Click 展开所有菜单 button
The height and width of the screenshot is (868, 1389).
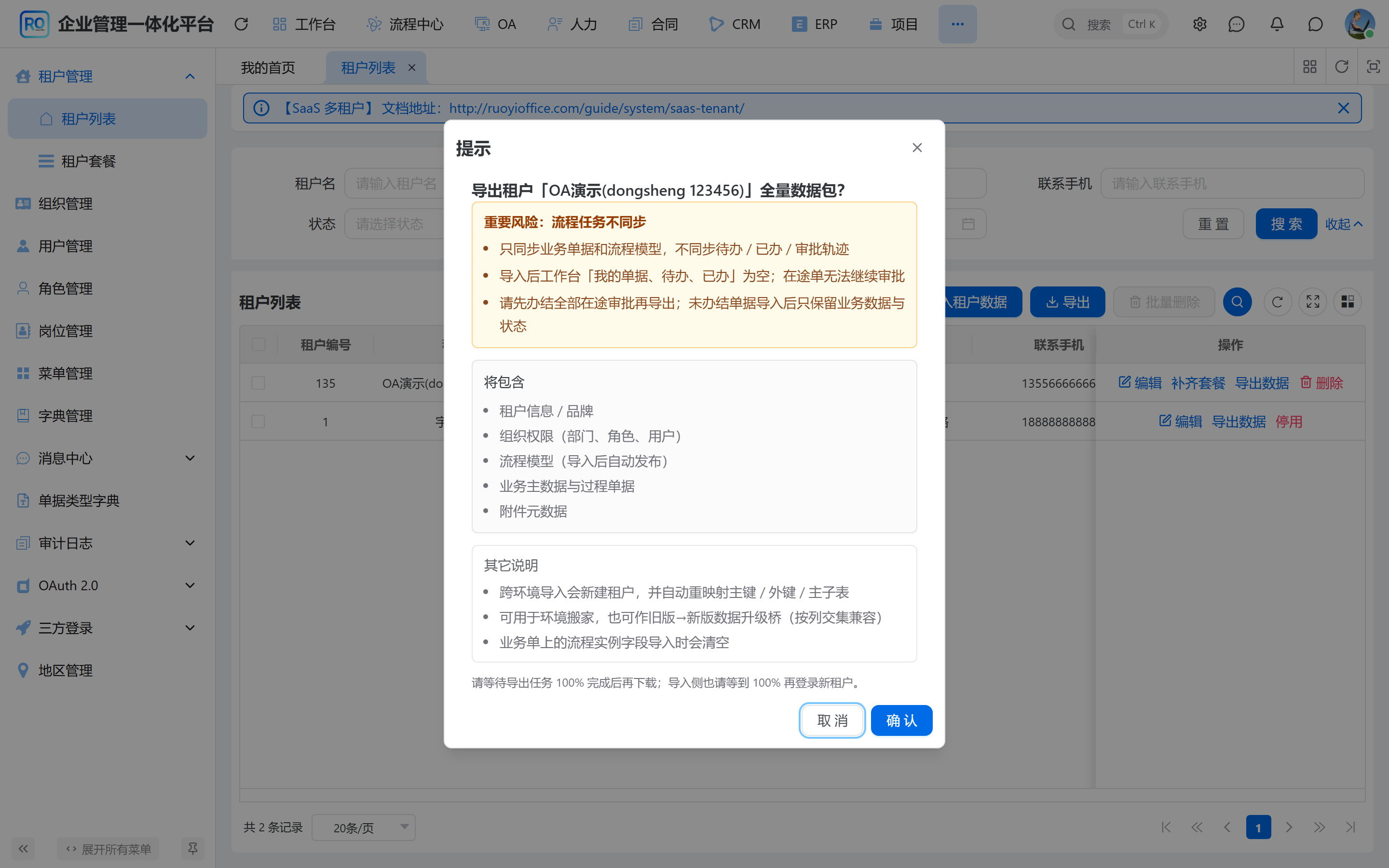click(x=109, y=849)
